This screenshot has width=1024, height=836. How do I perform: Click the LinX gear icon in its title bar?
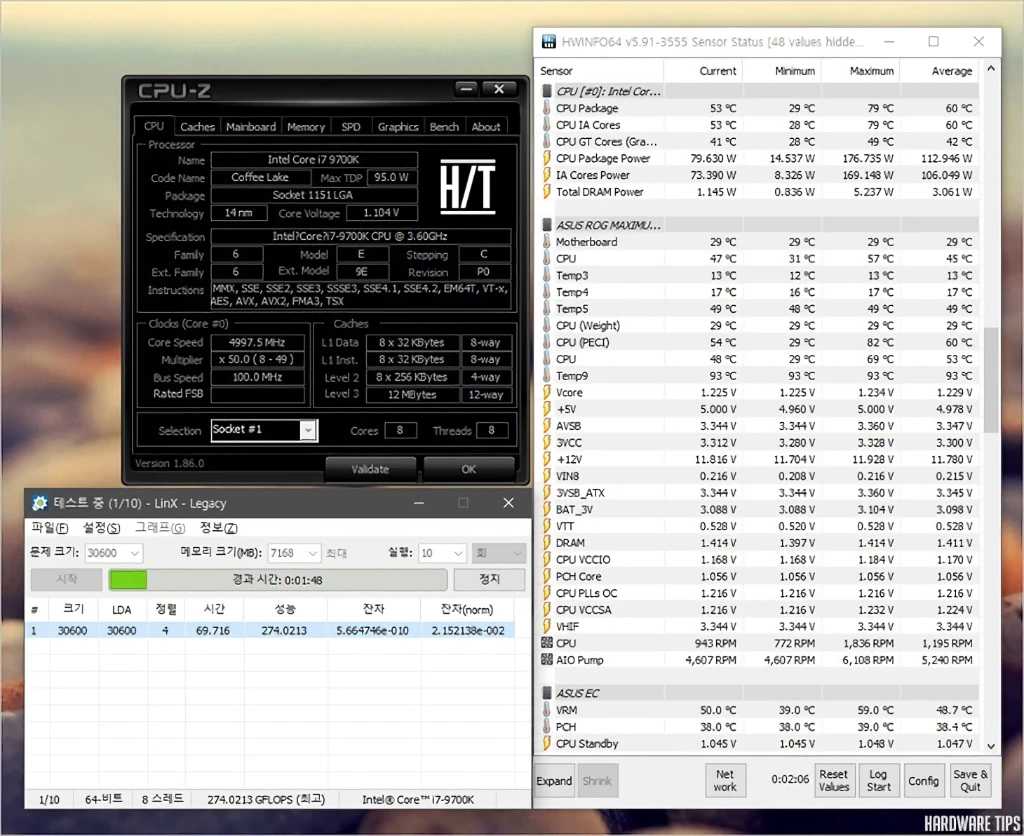coord(40,503)
